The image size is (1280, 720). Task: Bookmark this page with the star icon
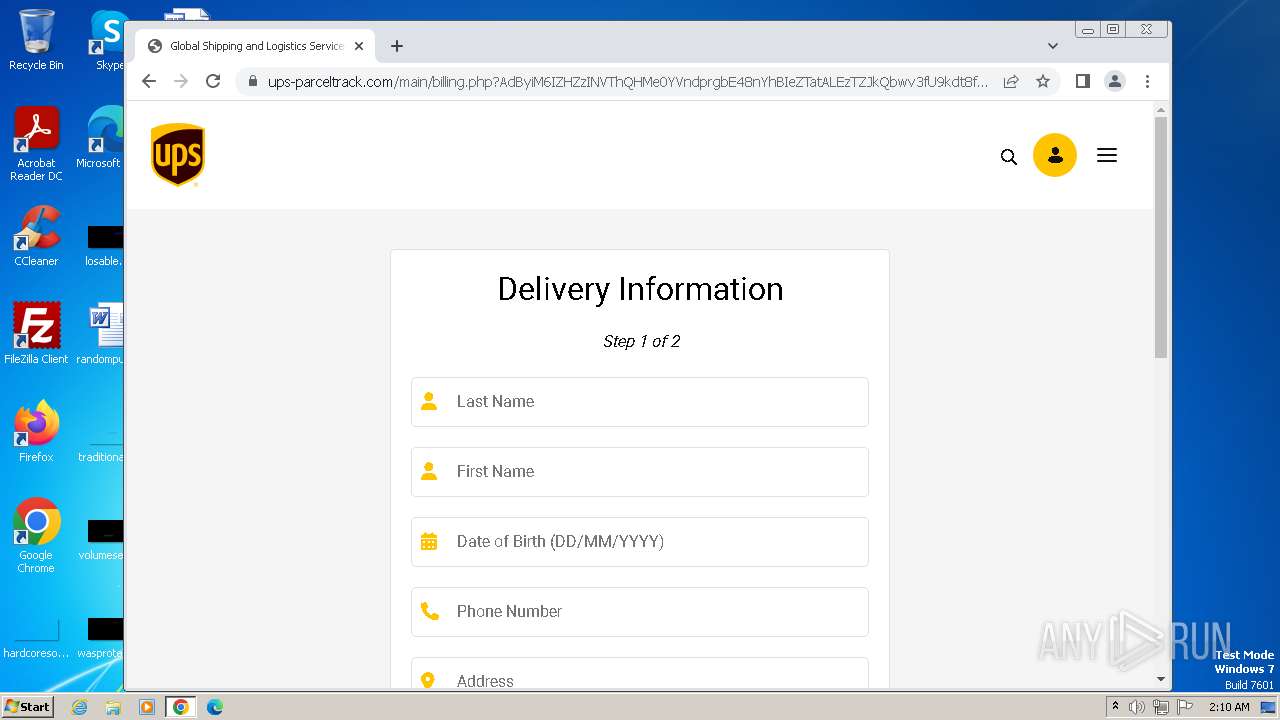point(1043,81)
